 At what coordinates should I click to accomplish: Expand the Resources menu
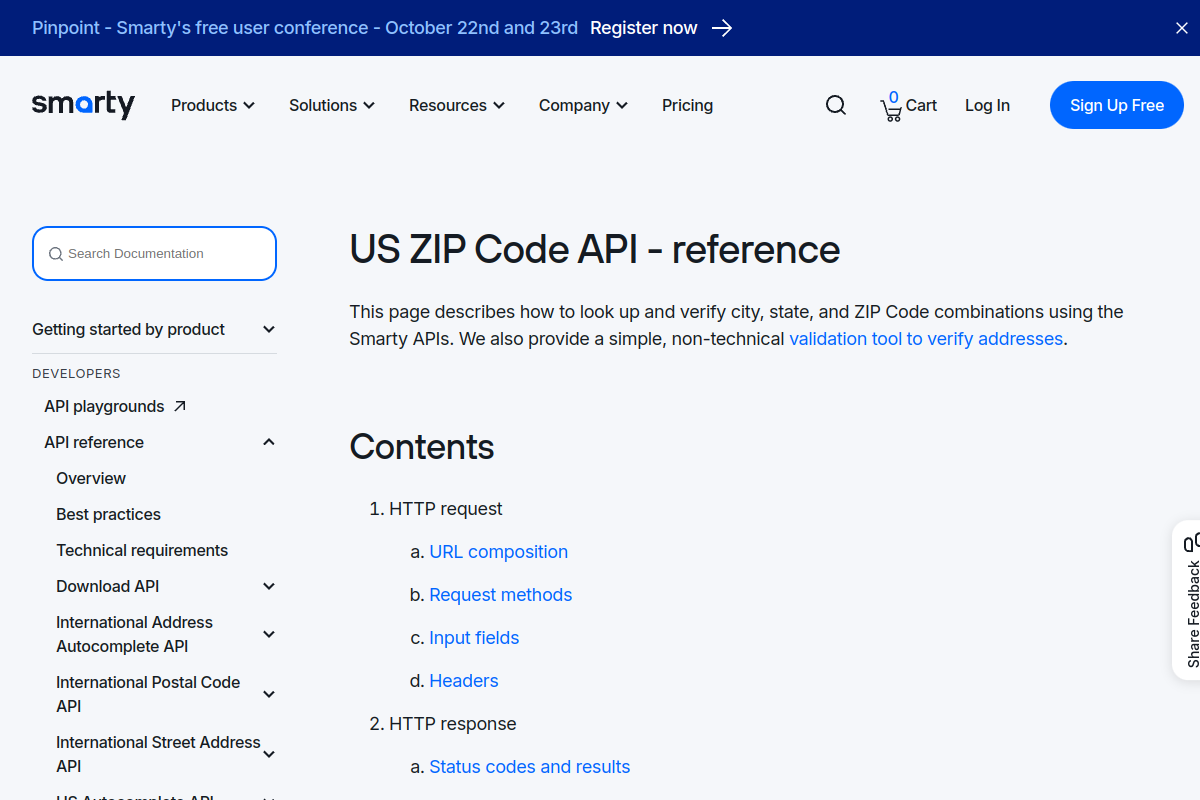pyautogui.click(x=457, y=105)
